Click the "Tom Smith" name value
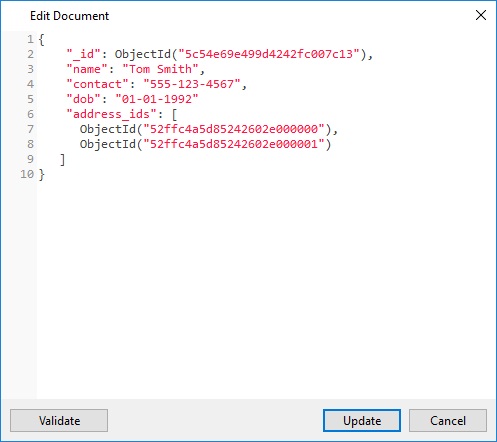The image size is (497, 442). point(161,69)
